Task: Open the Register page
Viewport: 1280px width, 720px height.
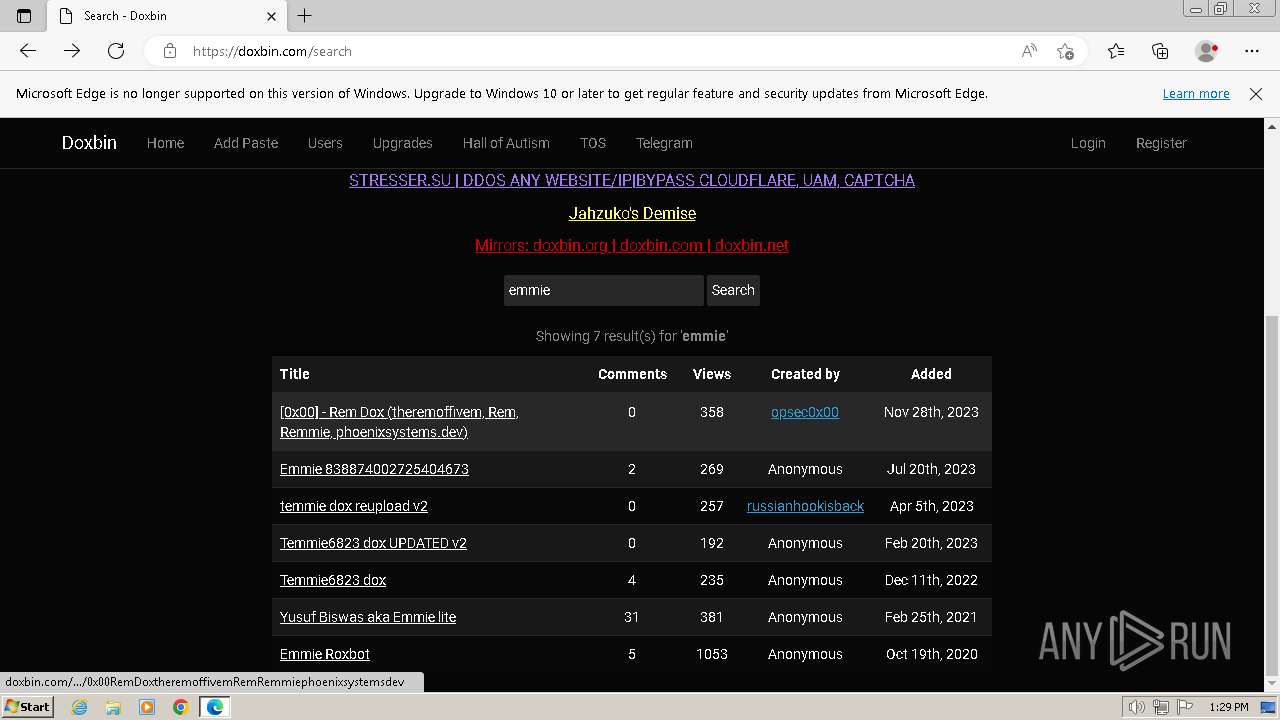Action: [x=1161, y=143]
